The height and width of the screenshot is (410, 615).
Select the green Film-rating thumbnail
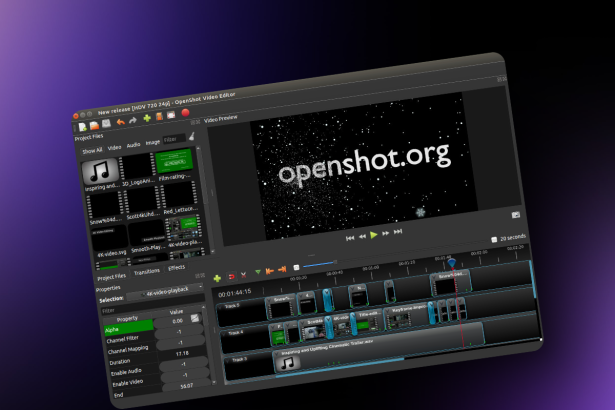click(x=175, y=161)
